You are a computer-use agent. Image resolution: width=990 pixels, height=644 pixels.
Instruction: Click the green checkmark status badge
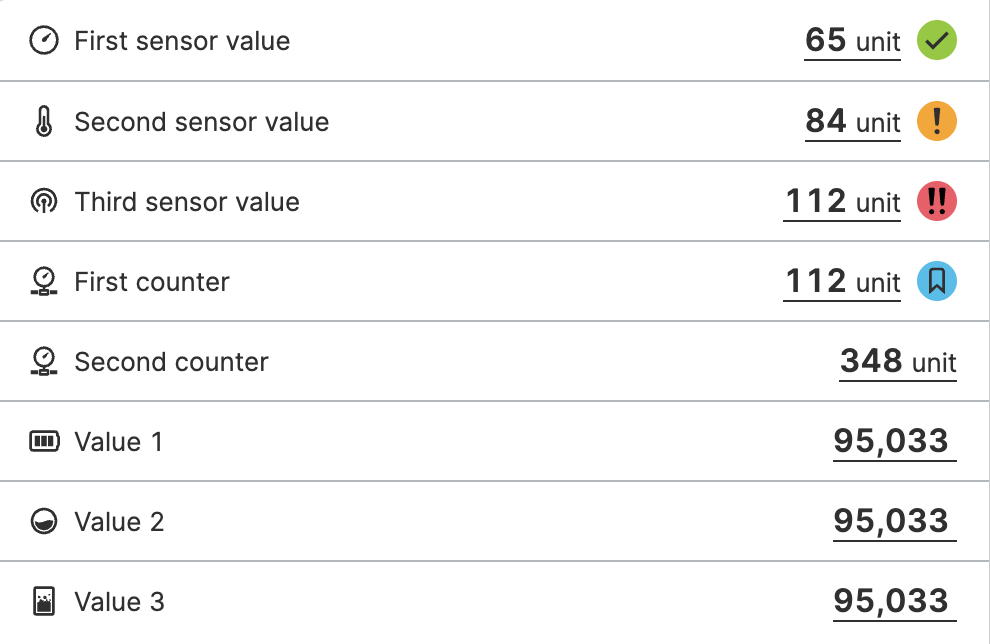point(937,40)
